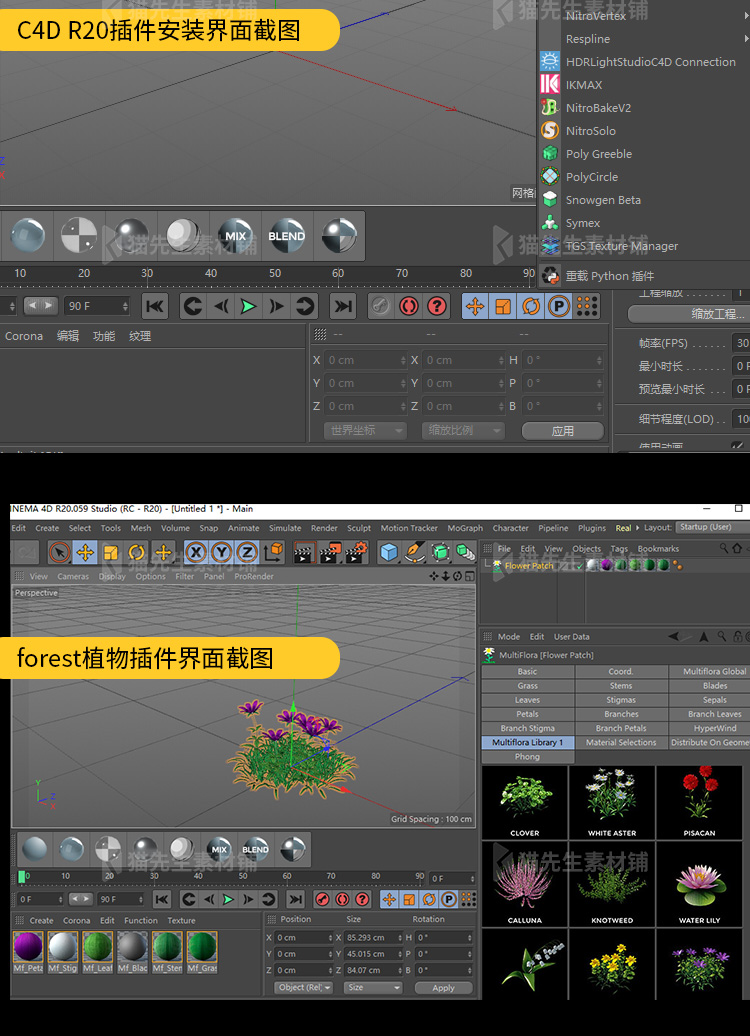Click the green timeline playhead at frame 0

click(22, 876)
